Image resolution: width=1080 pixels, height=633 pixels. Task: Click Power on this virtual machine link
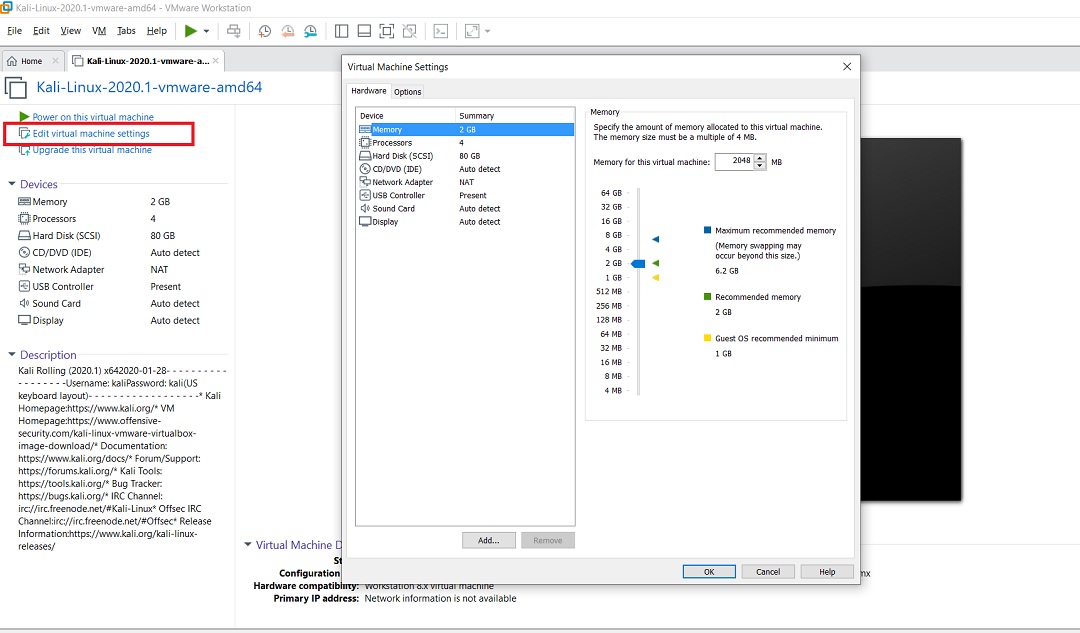point(93,117)
